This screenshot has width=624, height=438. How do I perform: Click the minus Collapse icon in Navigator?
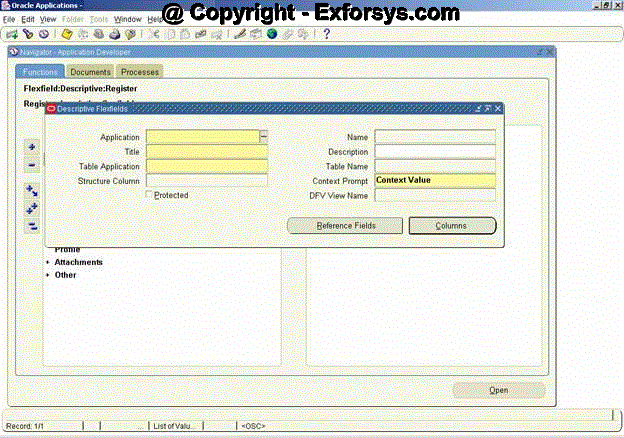(x=32, y=165)
